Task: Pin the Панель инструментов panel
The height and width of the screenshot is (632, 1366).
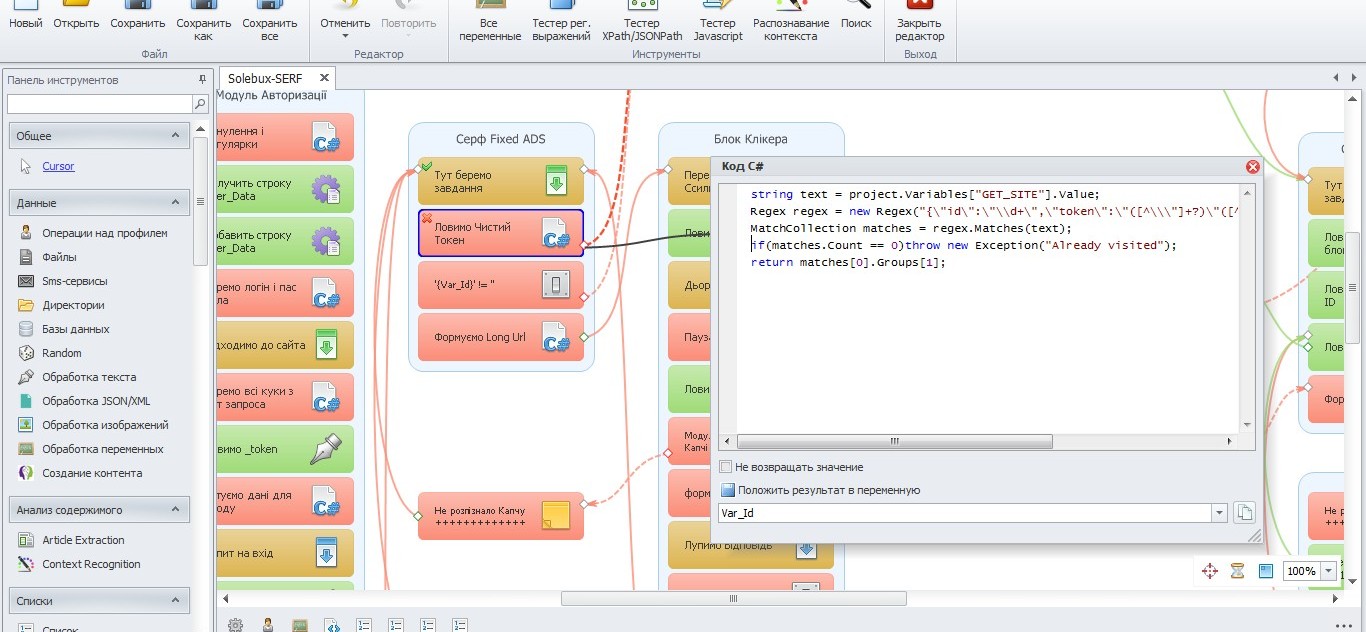Action: coord(202,80)
